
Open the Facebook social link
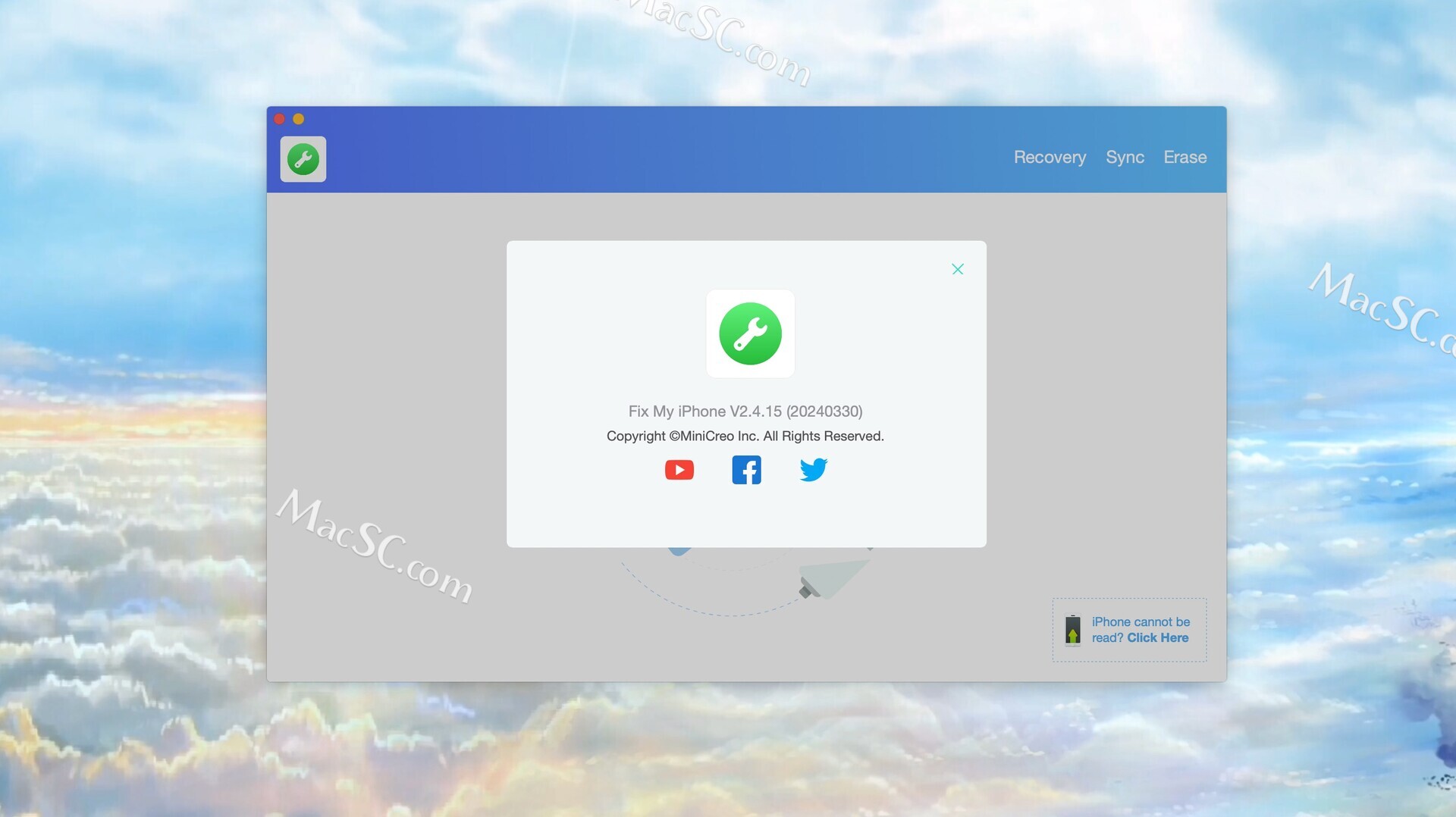[746, 470]
